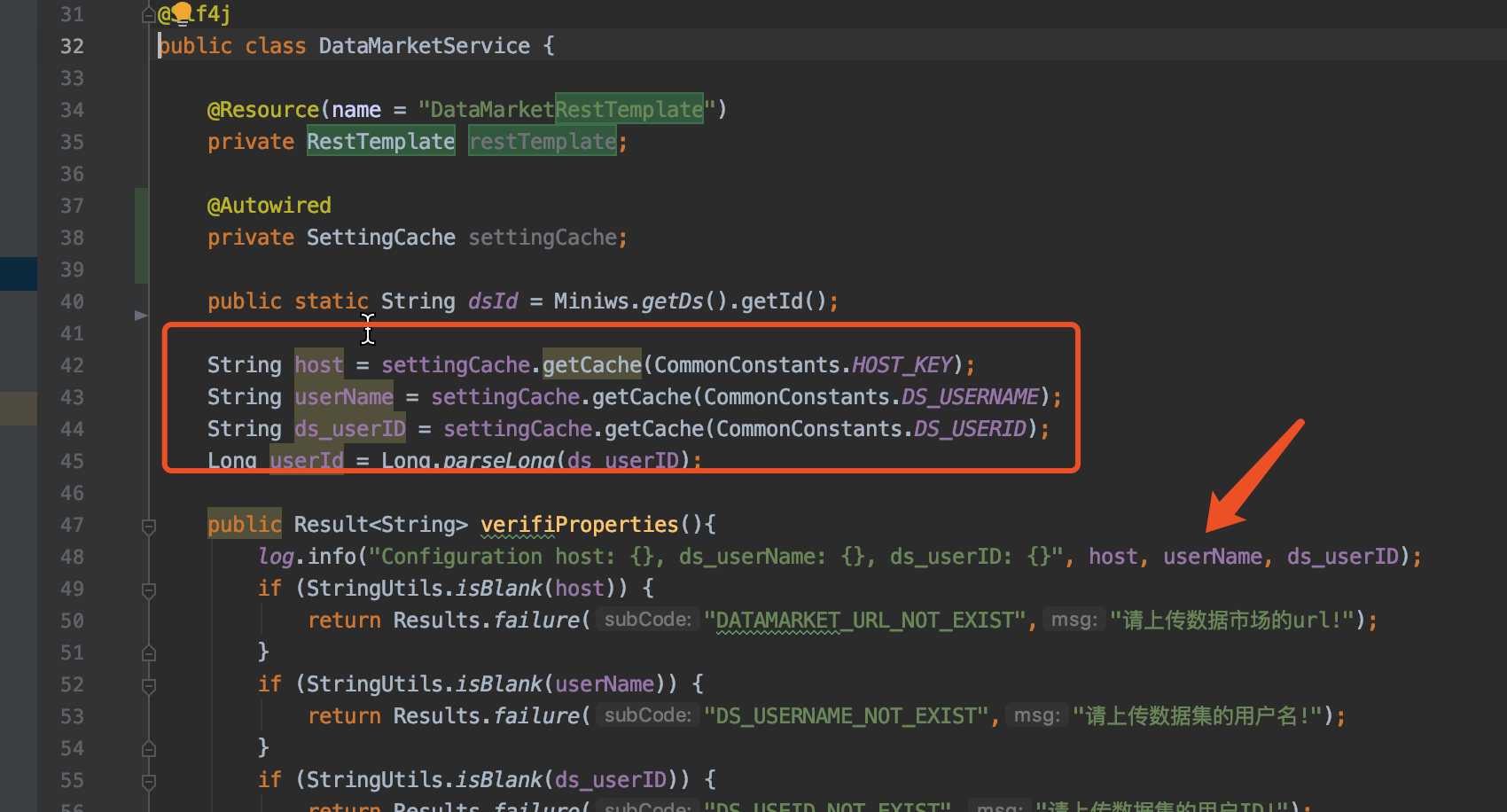Click the @Resource annotation on line 34

263,110
